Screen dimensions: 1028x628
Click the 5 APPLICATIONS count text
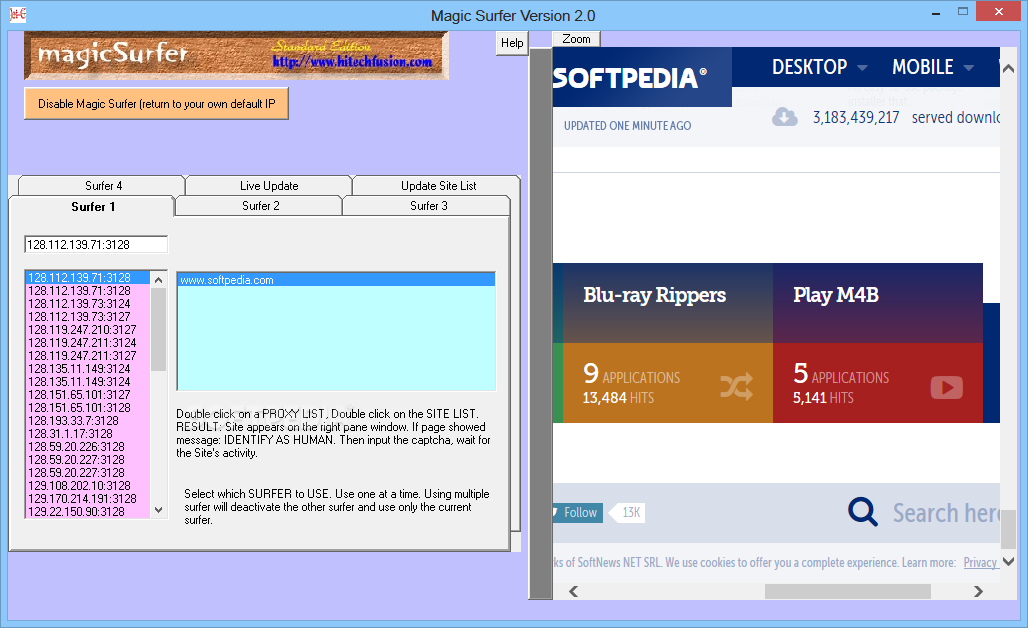pos(840,374)
